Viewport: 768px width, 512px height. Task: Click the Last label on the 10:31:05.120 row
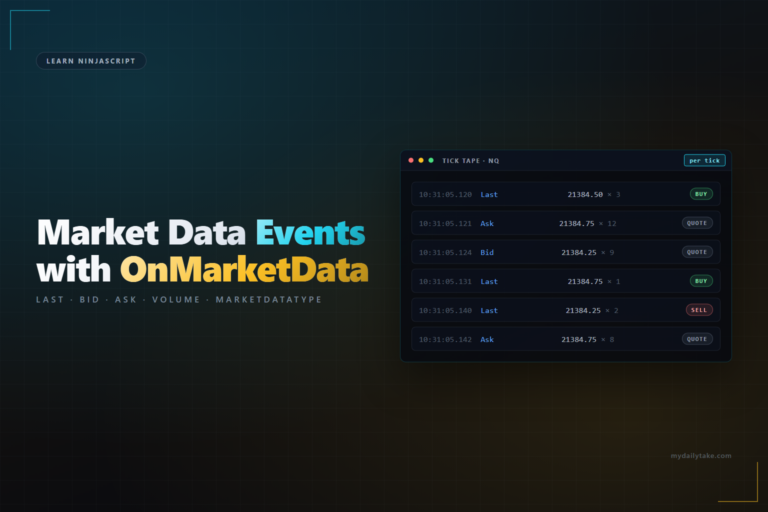click(489, 195)
